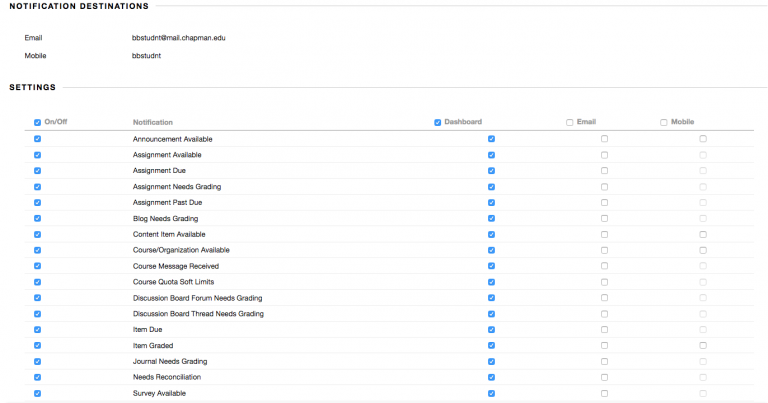This screenshot has height=403, width=768.
Task: Uncheck Dashboard for Assignment Due
Action: [491, 171]
